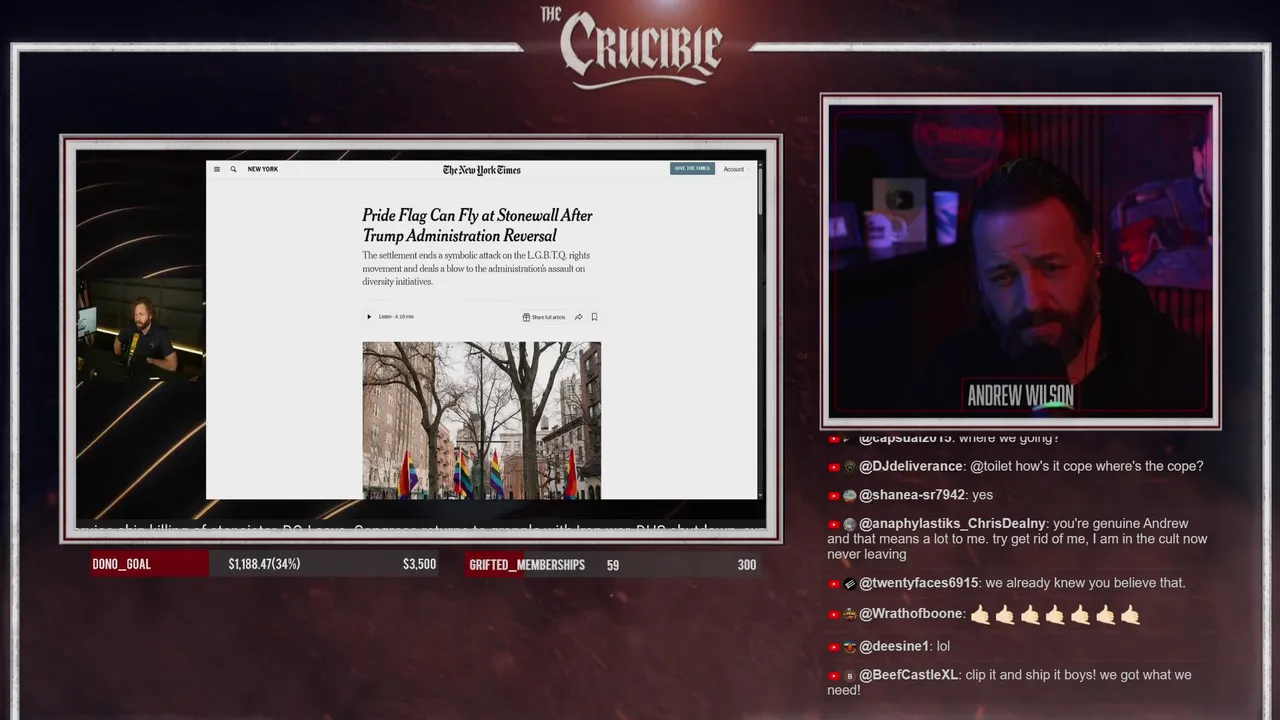Click YouTube icon beside @deesine1
1280x720 pixels.
pos(834,647)
